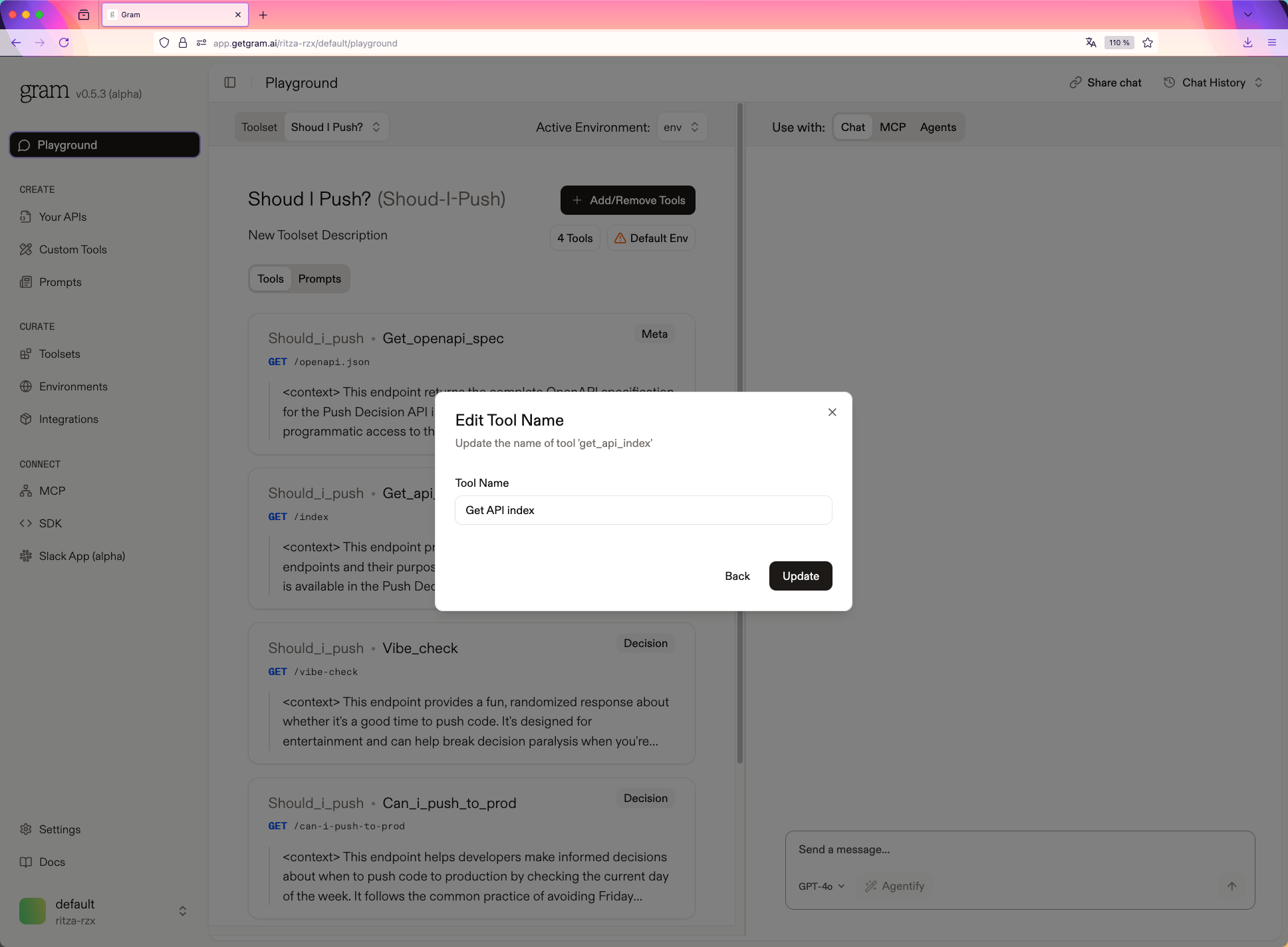Click the send message arrow
The image size is (1288, 947).
pyautogui.click(x=1231, y=886)
